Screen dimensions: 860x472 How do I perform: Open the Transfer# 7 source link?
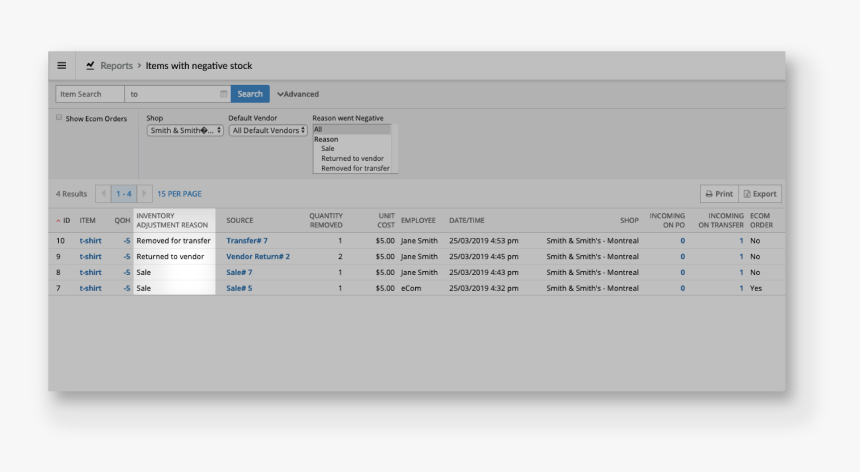[246, 241]
